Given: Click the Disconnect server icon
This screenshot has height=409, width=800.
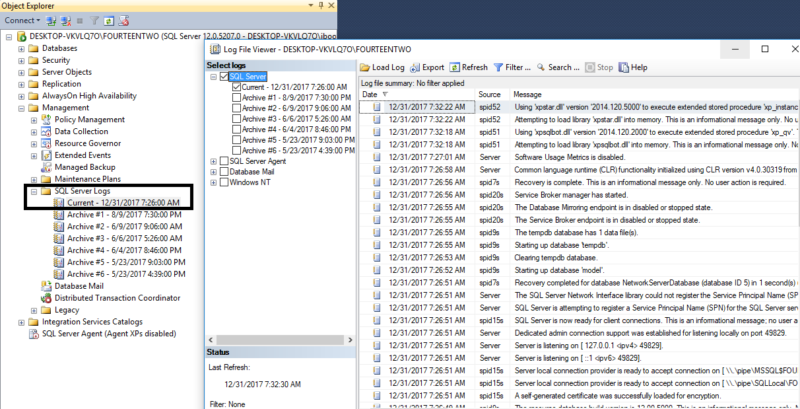Looking at the screenshot, I should (65, 21).
